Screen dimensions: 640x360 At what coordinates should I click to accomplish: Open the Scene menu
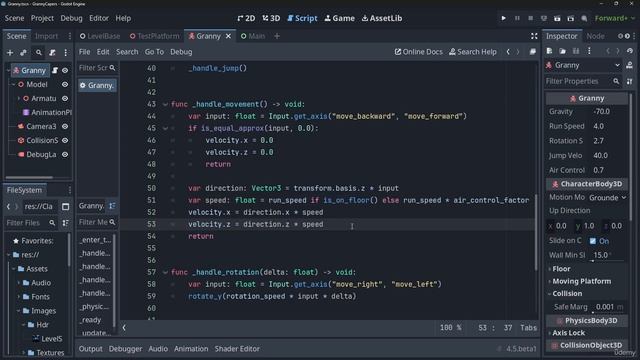[x=14, y=18]
